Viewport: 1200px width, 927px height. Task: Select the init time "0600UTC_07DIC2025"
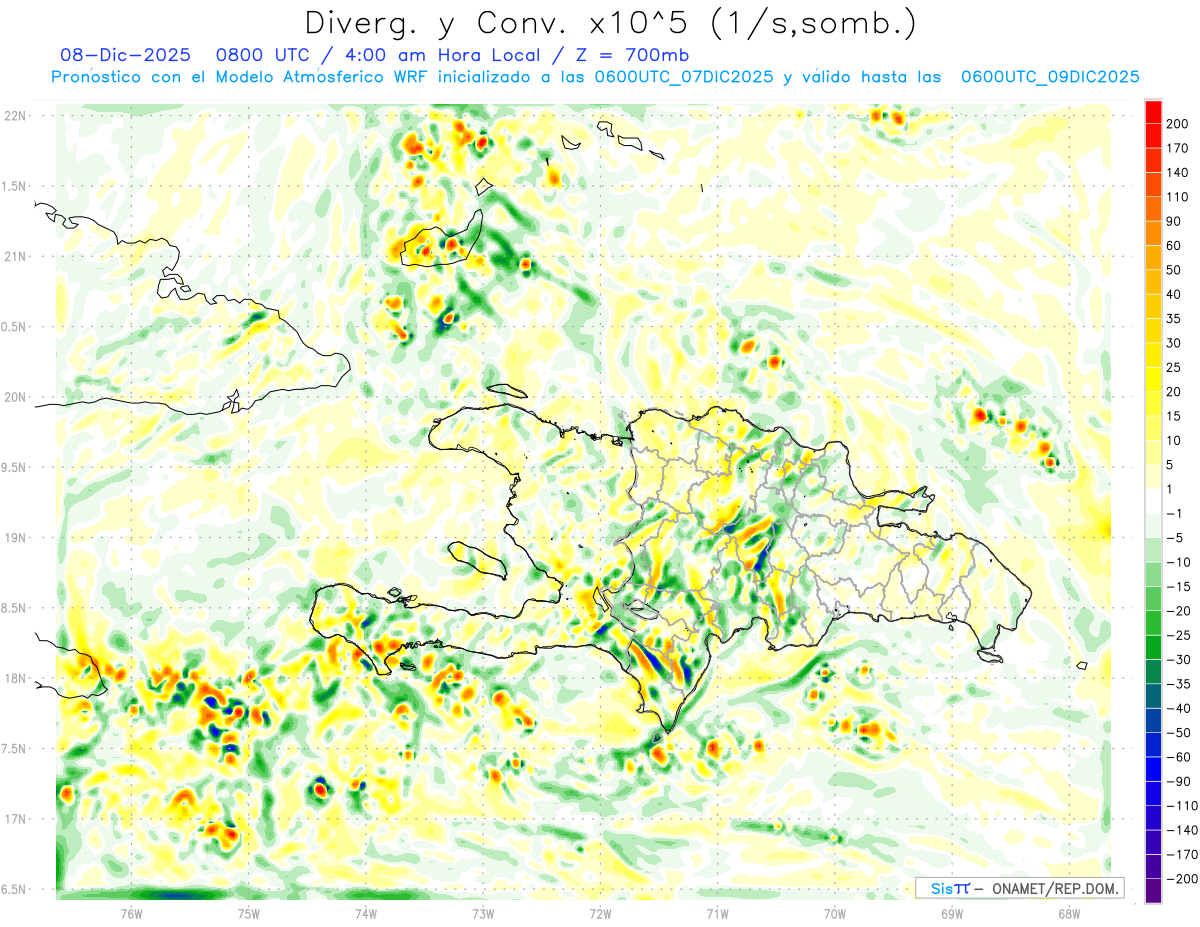tap(683, 77)
